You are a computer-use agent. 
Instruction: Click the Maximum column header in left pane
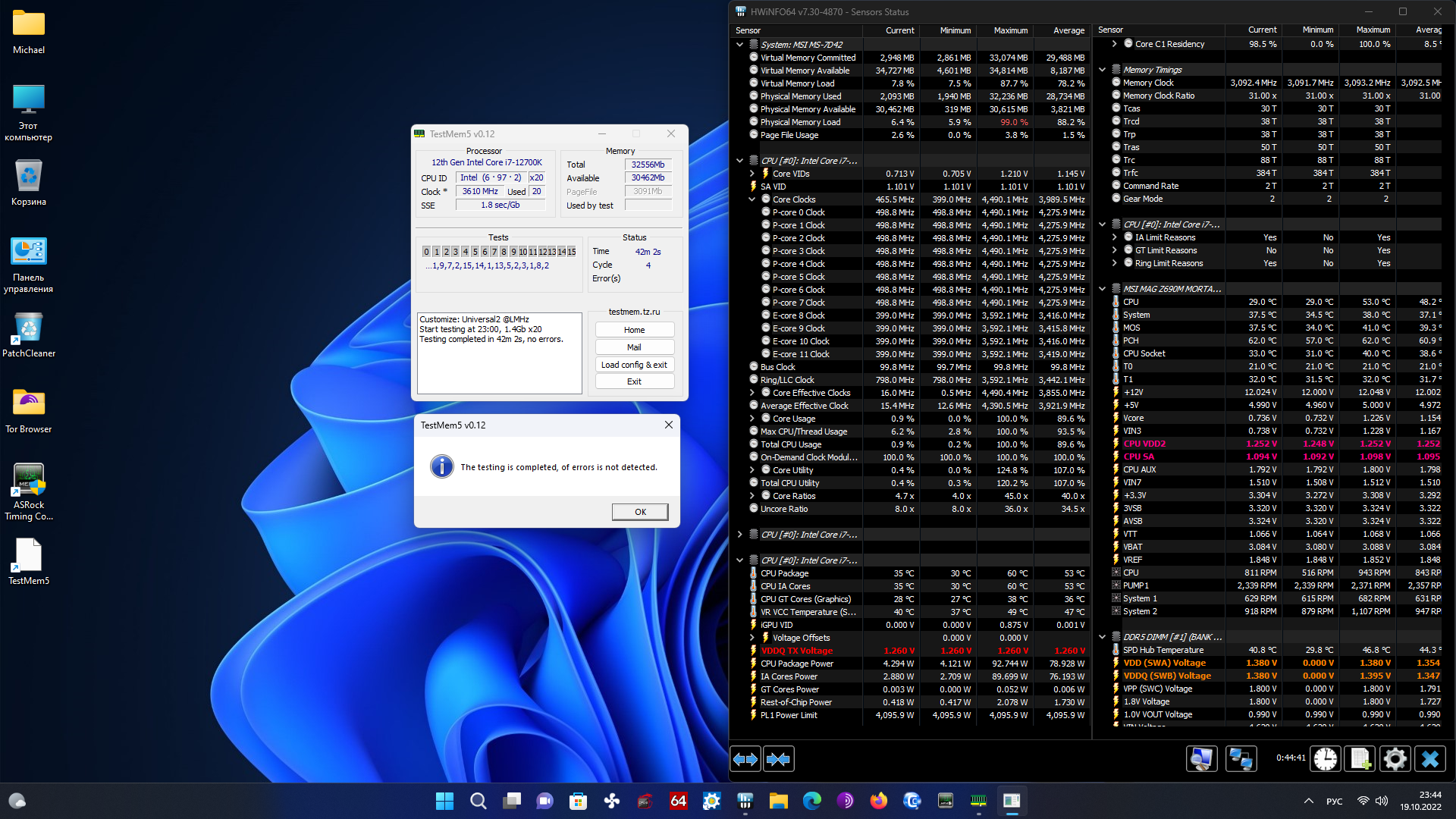click(1010, 30)
